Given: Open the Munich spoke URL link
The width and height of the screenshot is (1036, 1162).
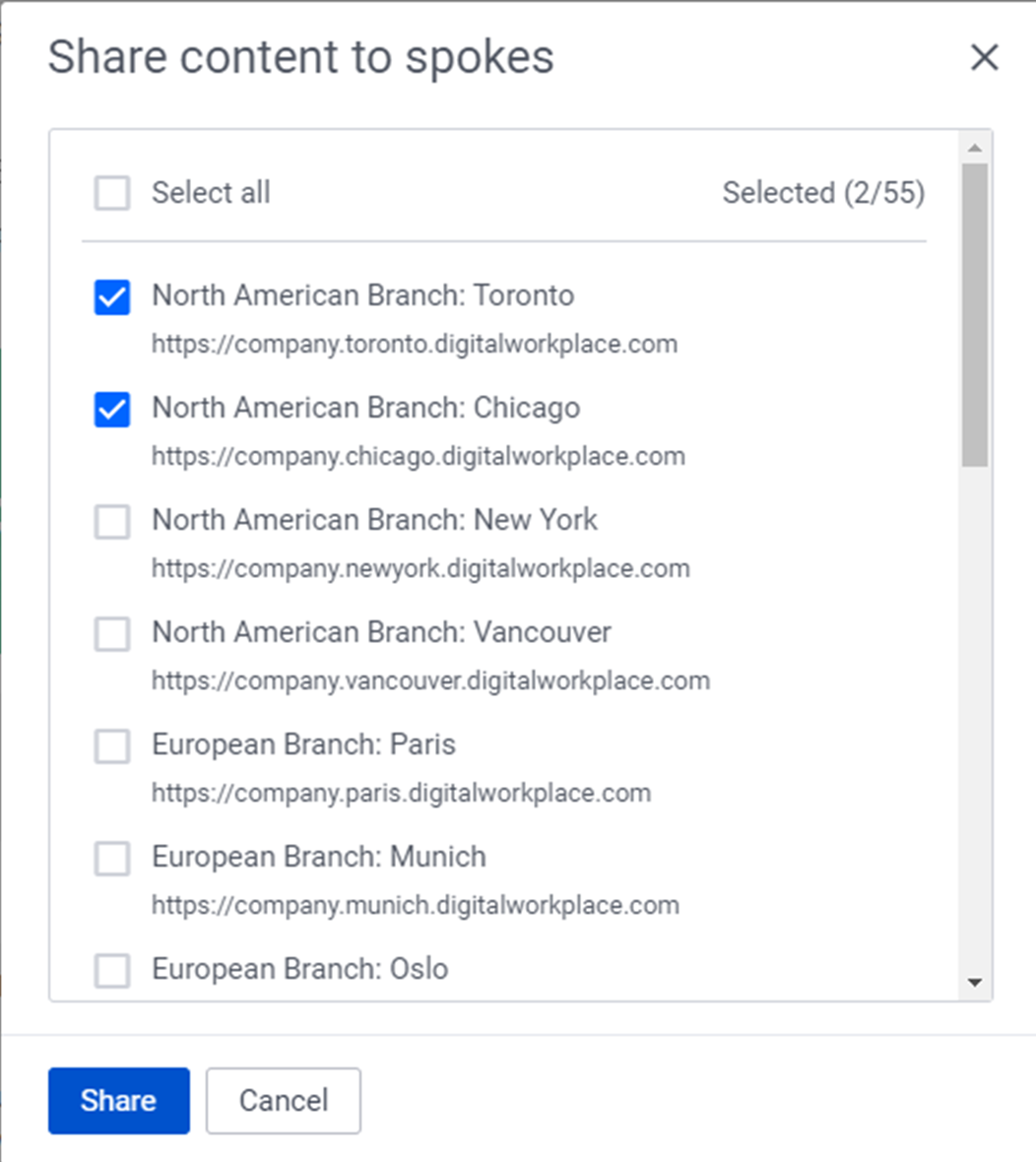Looking at the screenshot, I should (x=415, y=905).
